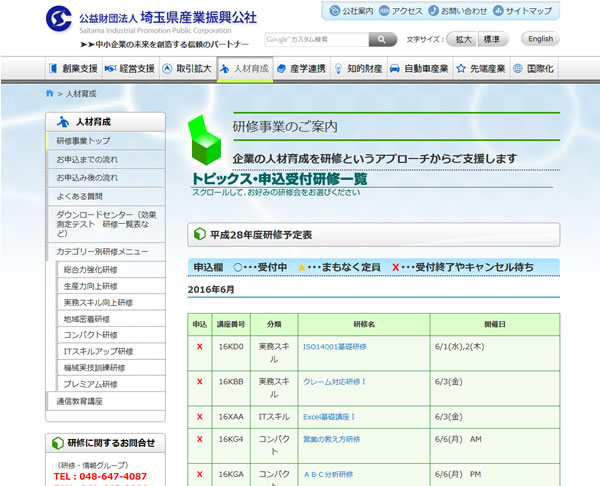The width and height of the screenshot is (600, 486).
Task: Open 実務スキル向上研修 submenu item
Action: [x=111, y=303]
